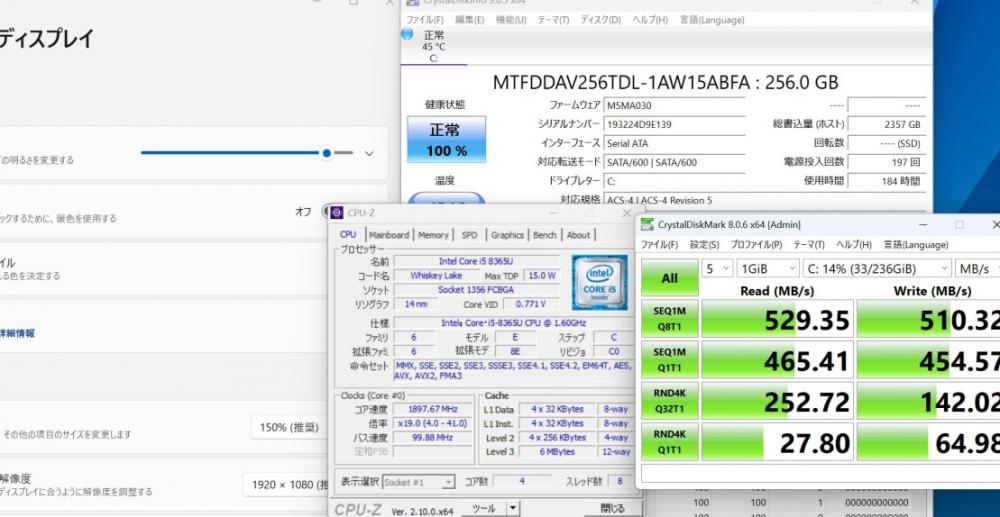Open the Socket #1 dropdown in CPU-Z
The height and width of the screenshot is (517, 1000).
418,482
